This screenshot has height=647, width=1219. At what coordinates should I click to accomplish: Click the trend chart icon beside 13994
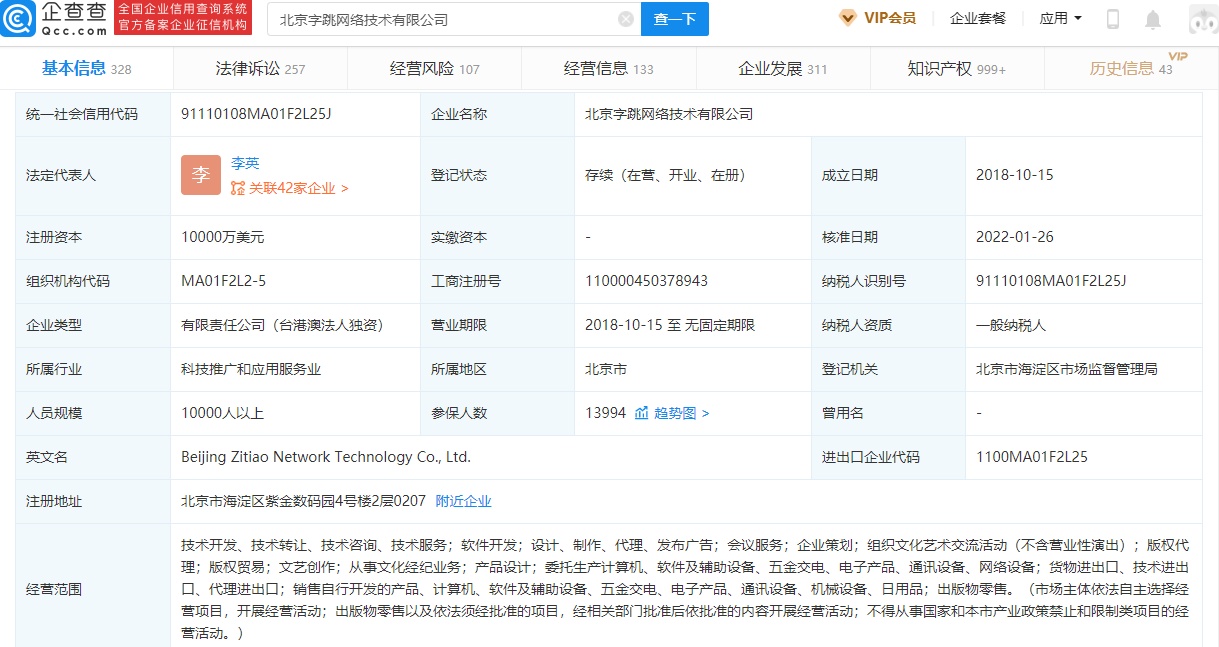pyautogui.click(x=642, y=413)
